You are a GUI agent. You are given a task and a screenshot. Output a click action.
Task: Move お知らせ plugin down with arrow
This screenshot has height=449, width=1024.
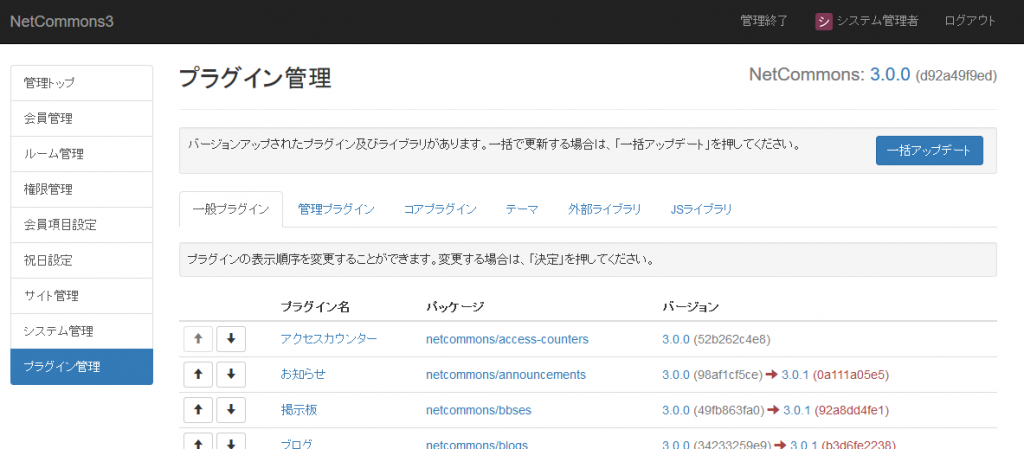pyautogui.click(x=231, y=375)
